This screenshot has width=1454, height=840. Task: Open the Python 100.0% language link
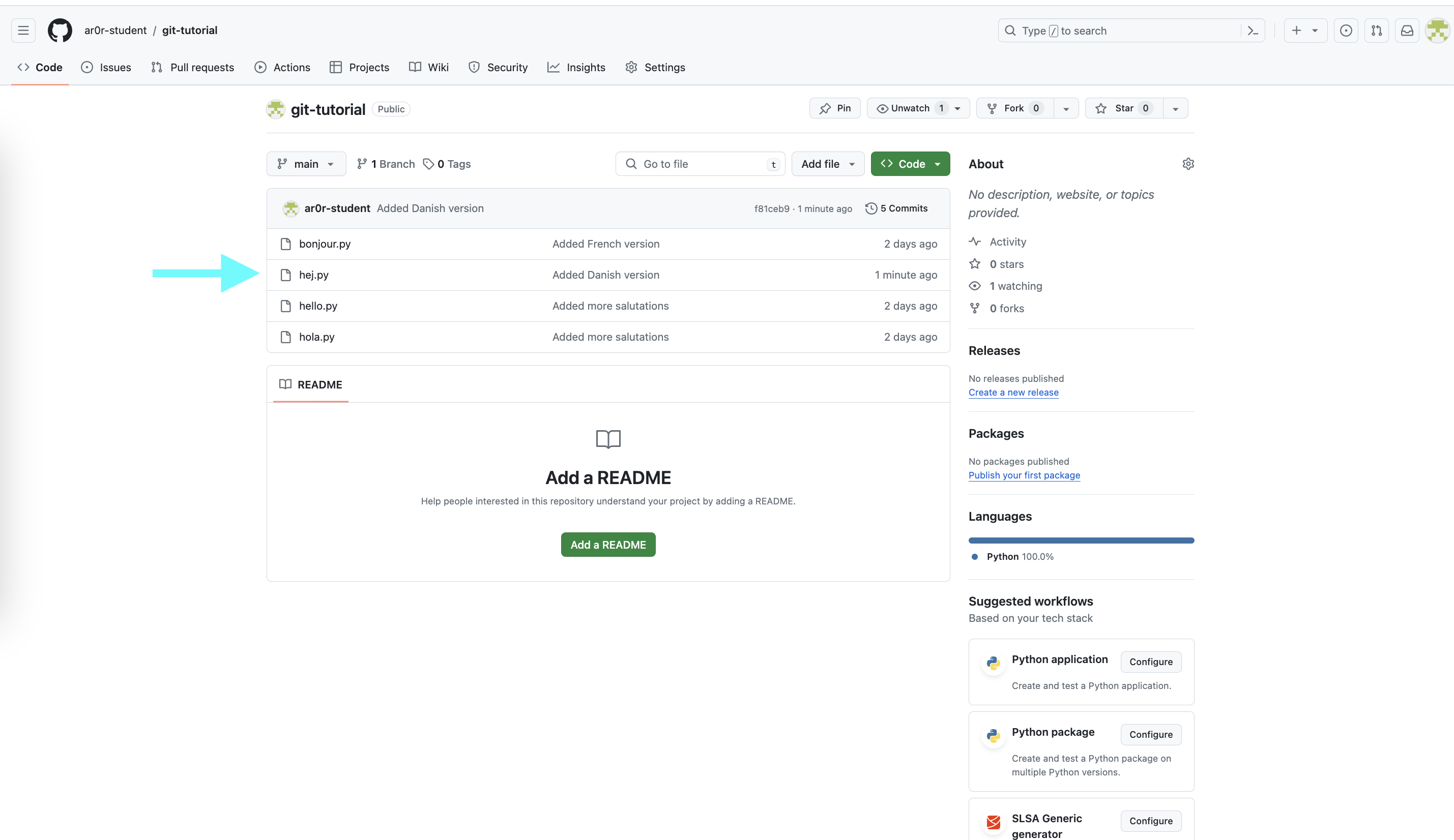(x=1012, y=557)
